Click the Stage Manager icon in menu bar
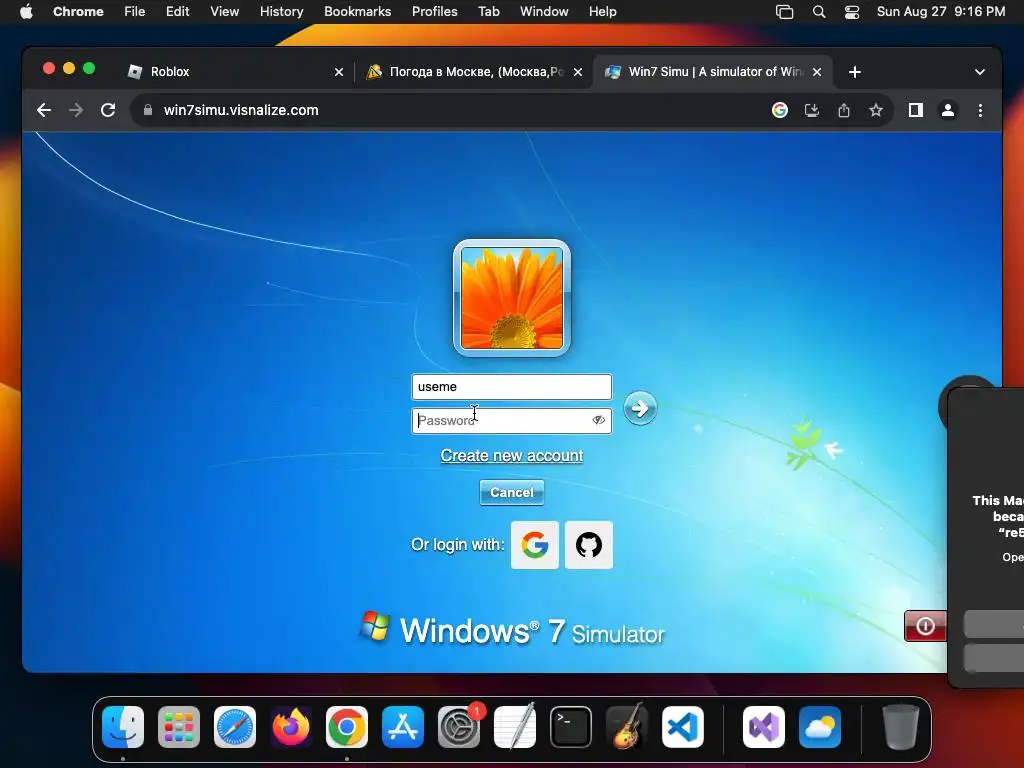 784,12
